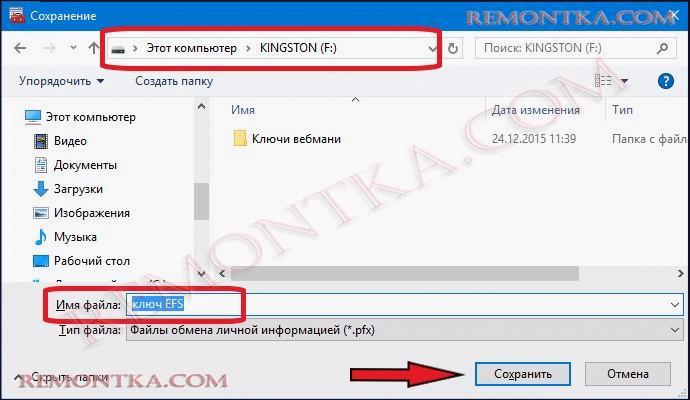This screenshot has width=690, height=400.
Task: Go back using the left arrow
Action: 21,48
